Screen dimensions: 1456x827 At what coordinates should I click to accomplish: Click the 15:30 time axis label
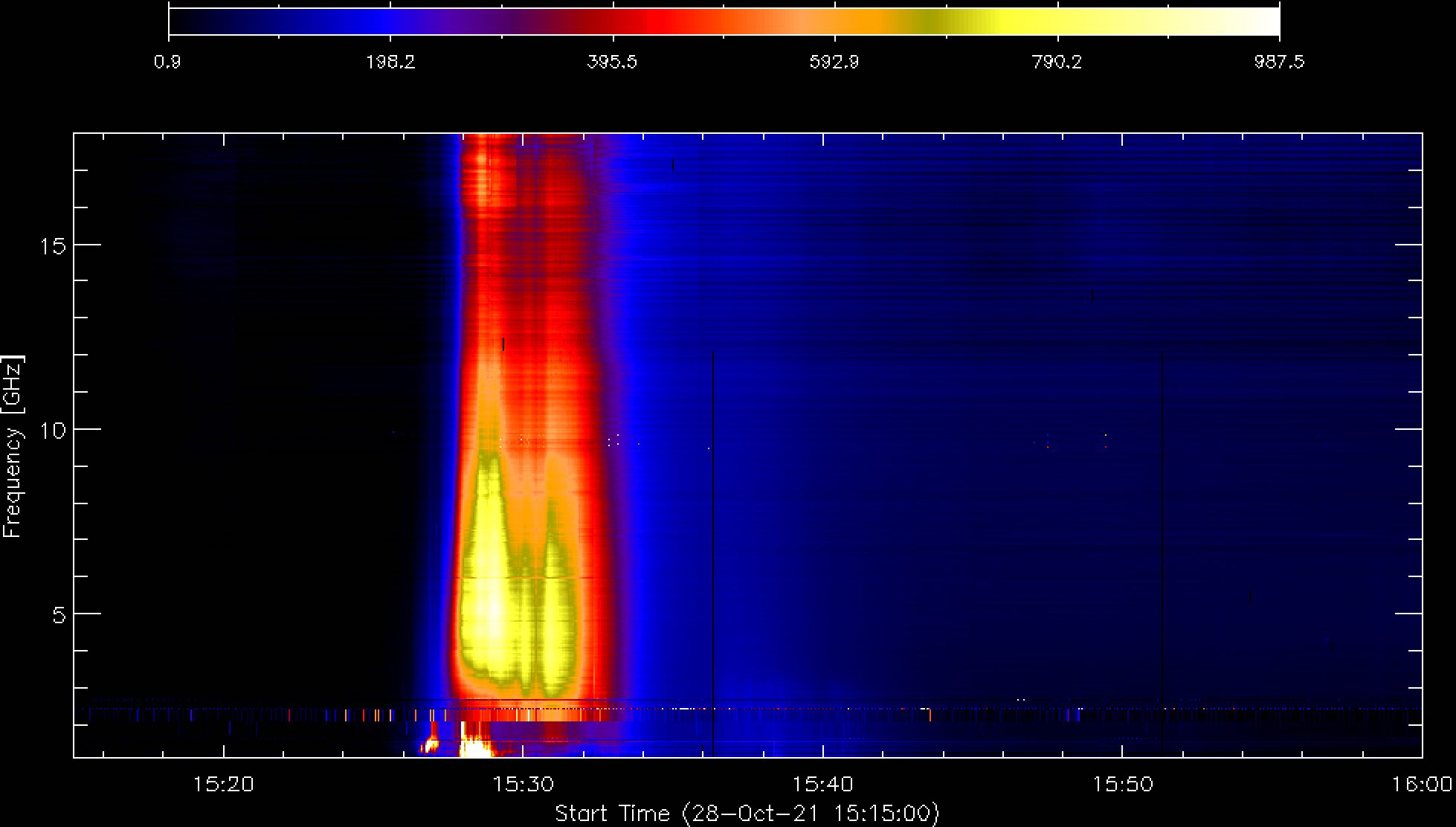[522, 785]
